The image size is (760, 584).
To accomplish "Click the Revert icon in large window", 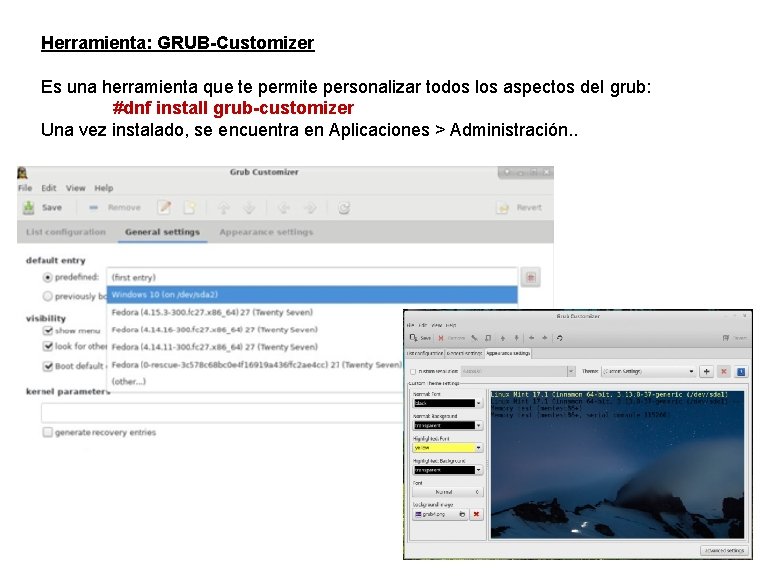I will point(503,208).
